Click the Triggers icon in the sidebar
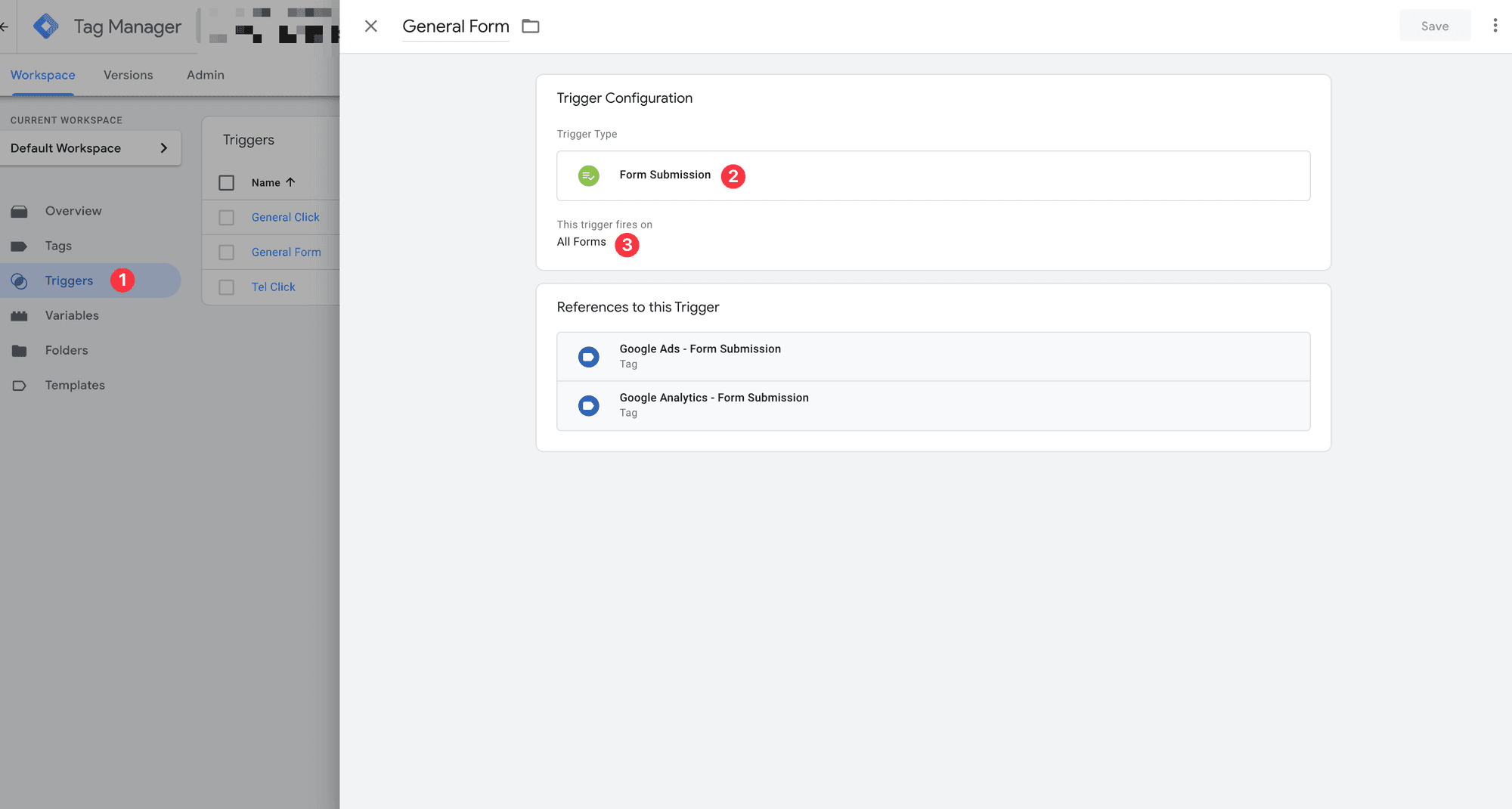Screen dimensions: 1512x809 (20, 281)
